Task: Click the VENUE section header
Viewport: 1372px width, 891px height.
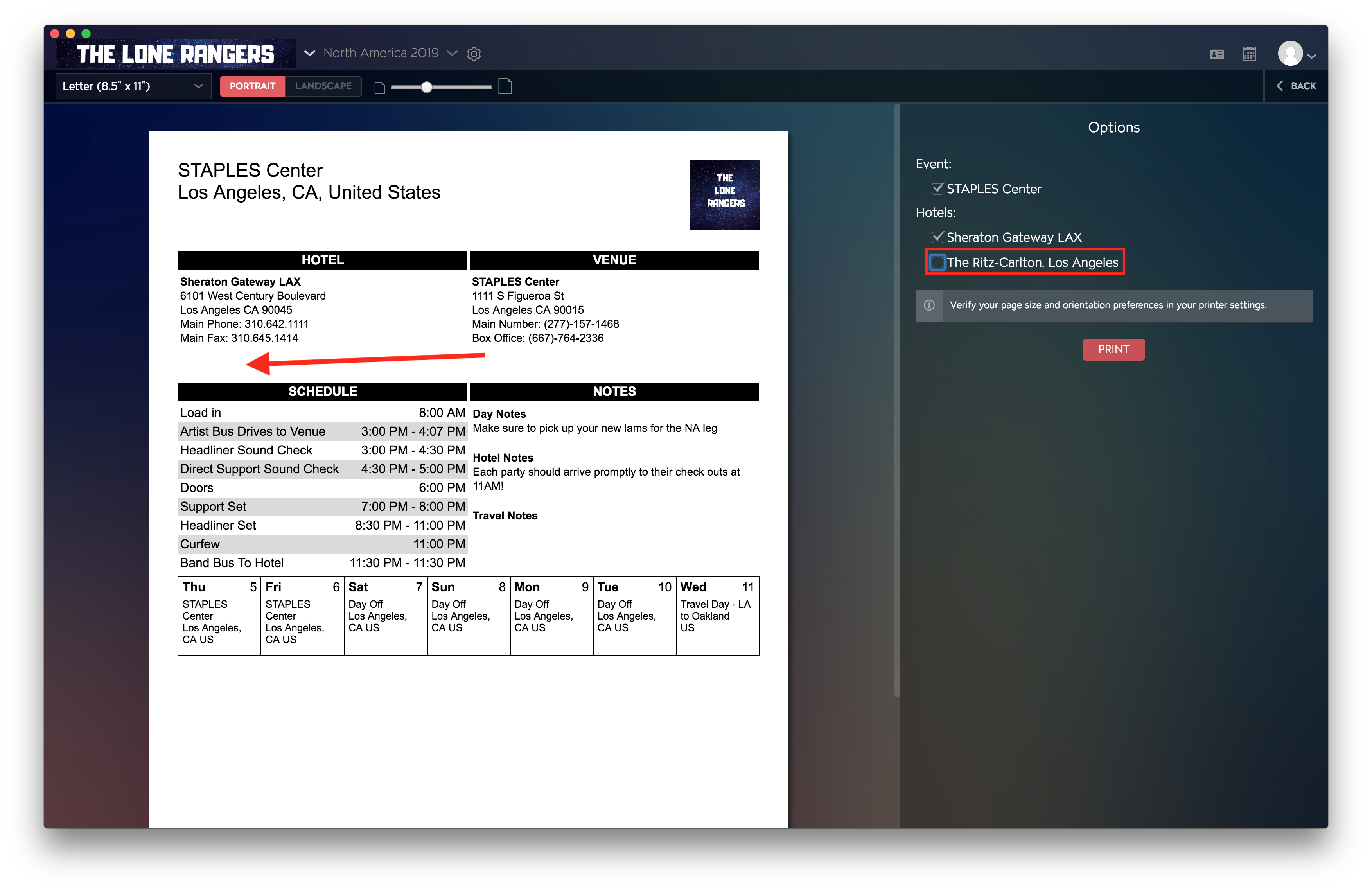Action: (x=614, y=260)
